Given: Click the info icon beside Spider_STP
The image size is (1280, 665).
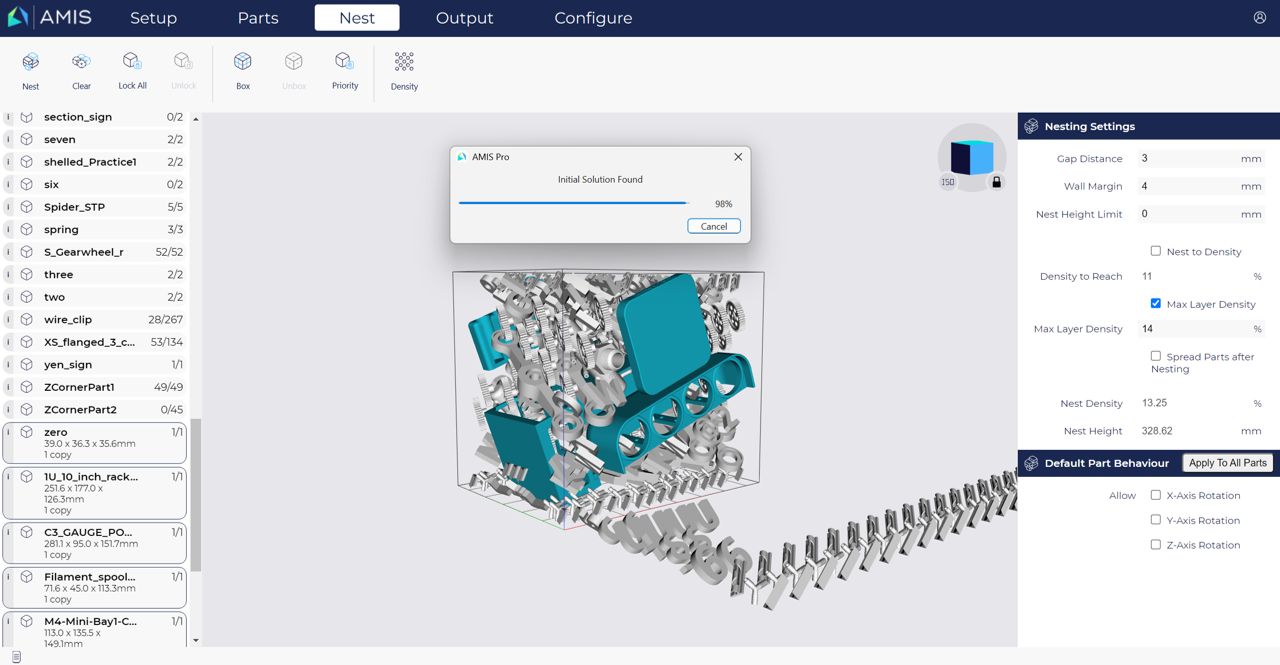Looking at the screenshot, I should click(x=9, y=207).
